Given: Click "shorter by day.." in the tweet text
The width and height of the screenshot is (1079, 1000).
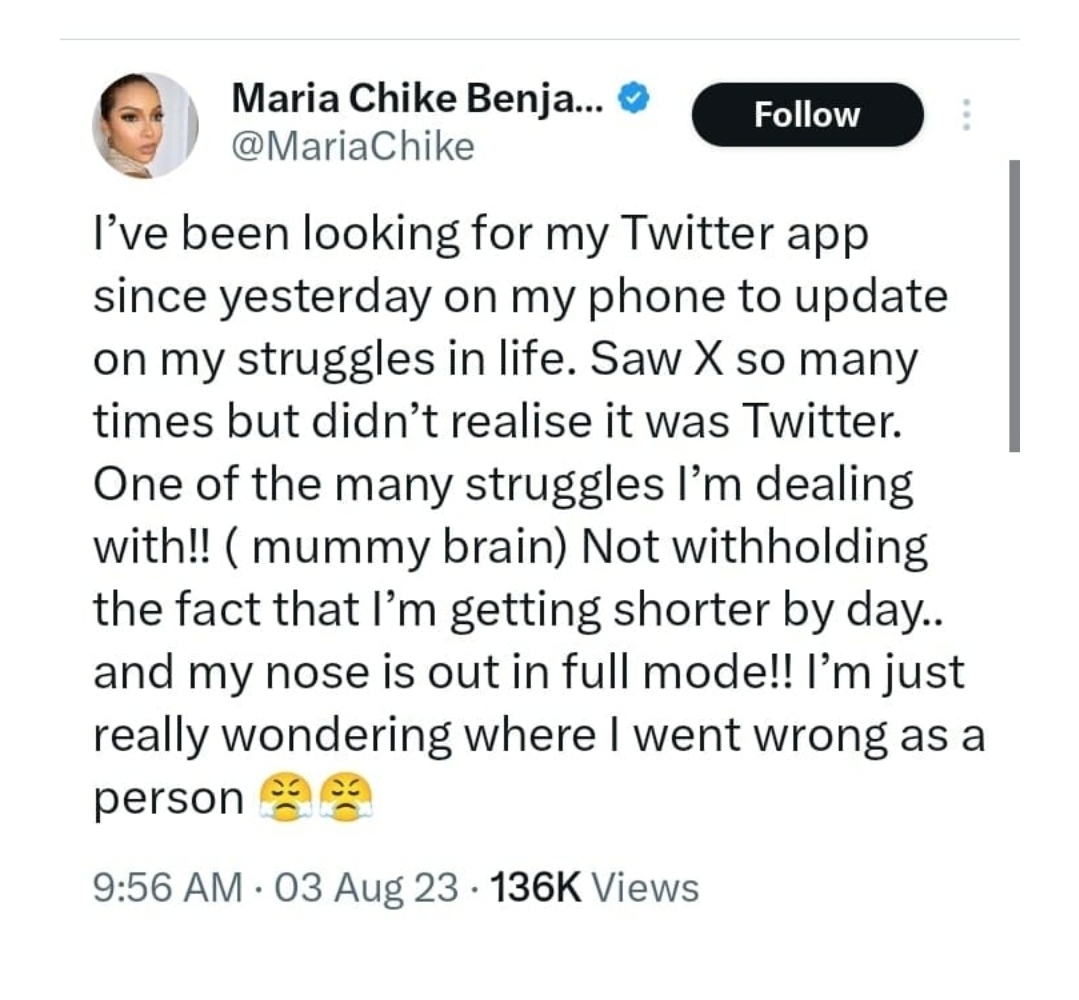Looking at the screenshot, I should coord(778,610).
